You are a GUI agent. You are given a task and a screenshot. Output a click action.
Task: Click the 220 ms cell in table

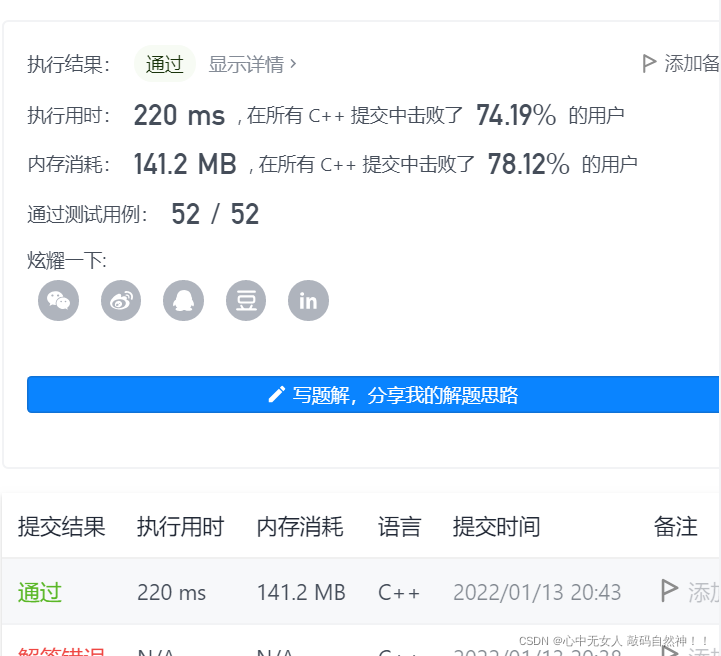pos(172,593)
